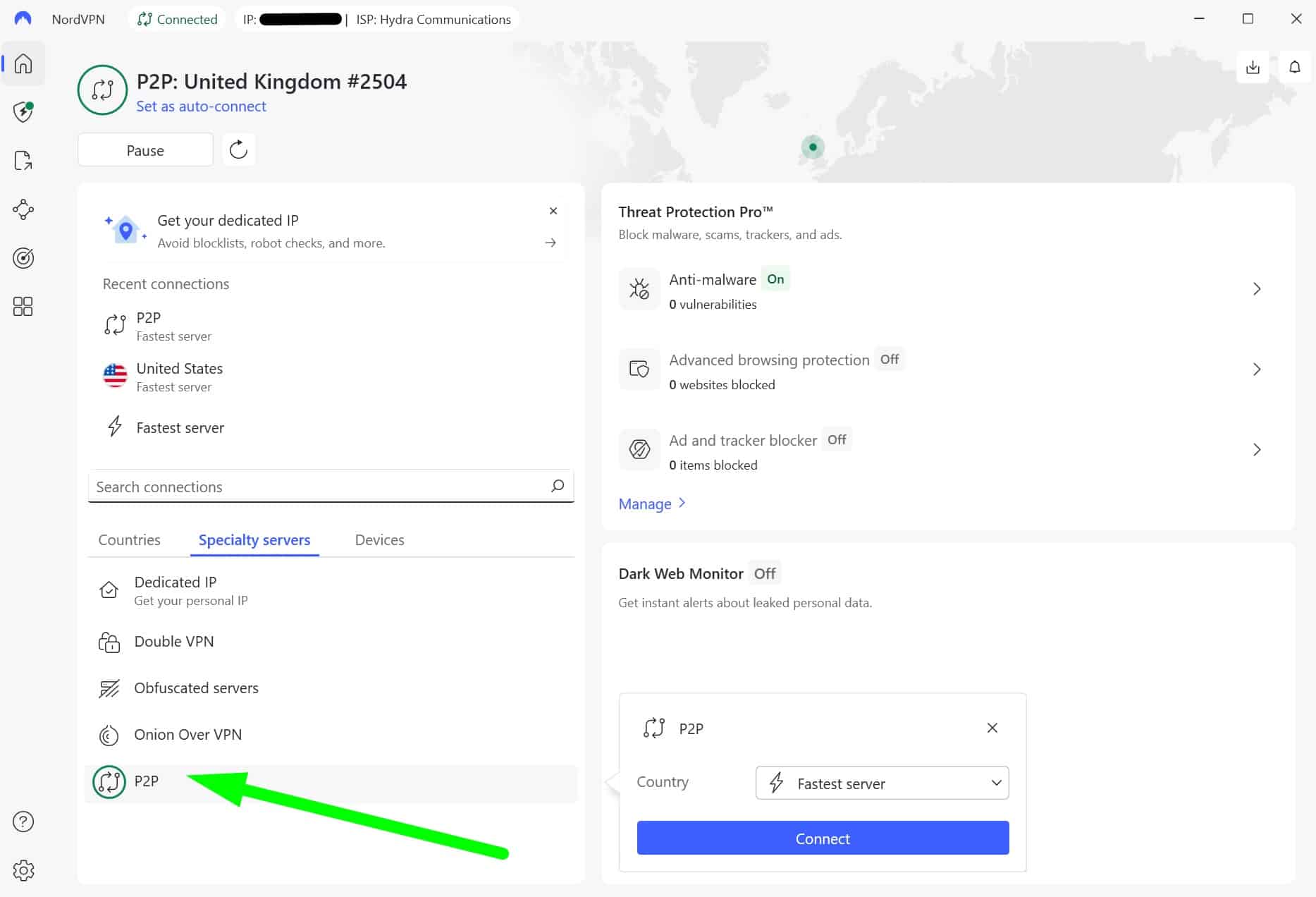Open Threat Protection shield icon in sidebar

[x=23, y=111]
